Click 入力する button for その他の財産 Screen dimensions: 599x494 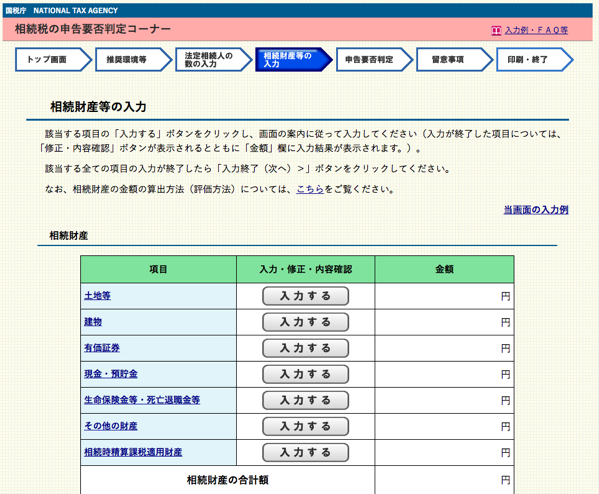(305, 426)
